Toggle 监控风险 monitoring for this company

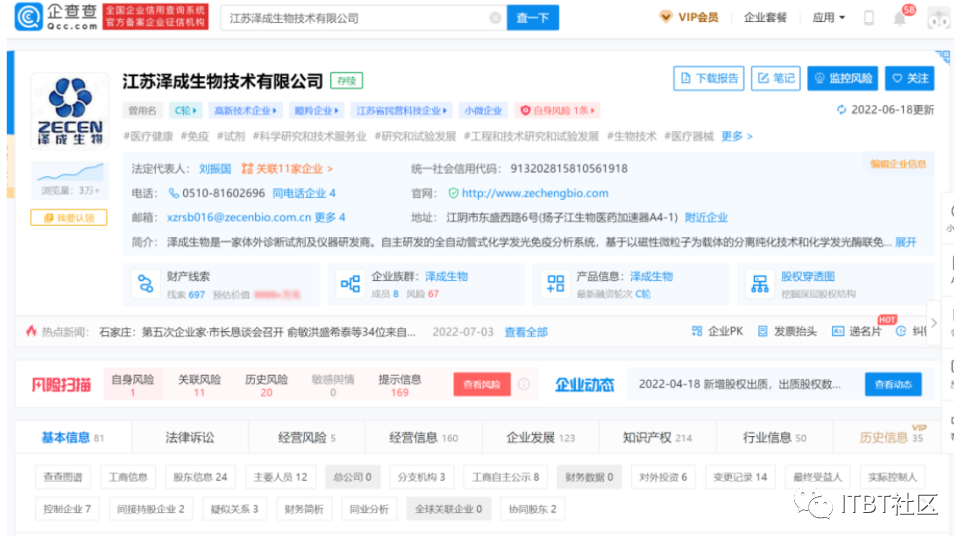842,79
